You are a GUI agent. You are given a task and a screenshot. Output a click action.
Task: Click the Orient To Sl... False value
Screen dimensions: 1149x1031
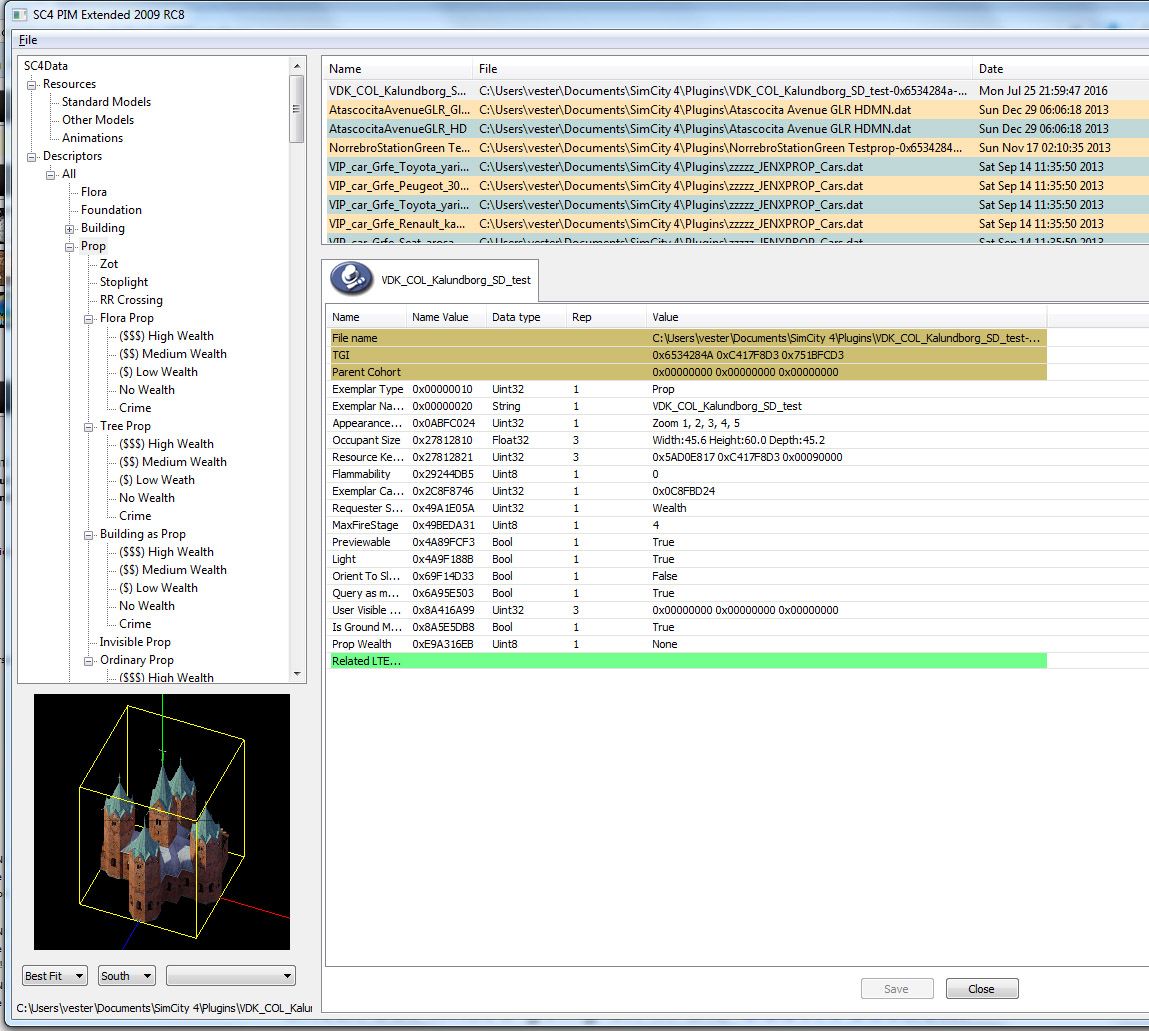tap(665, 577)
